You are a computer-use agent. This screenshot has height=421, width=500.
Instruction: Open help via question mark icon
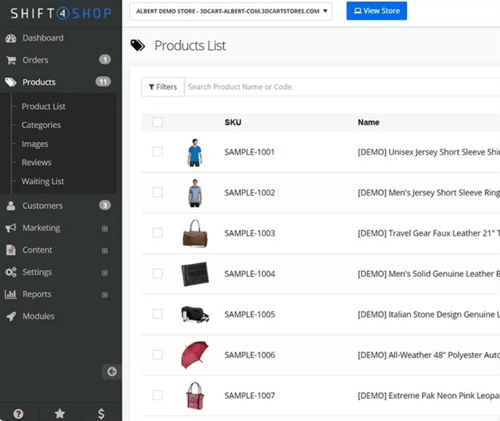[x=18, y=414]
